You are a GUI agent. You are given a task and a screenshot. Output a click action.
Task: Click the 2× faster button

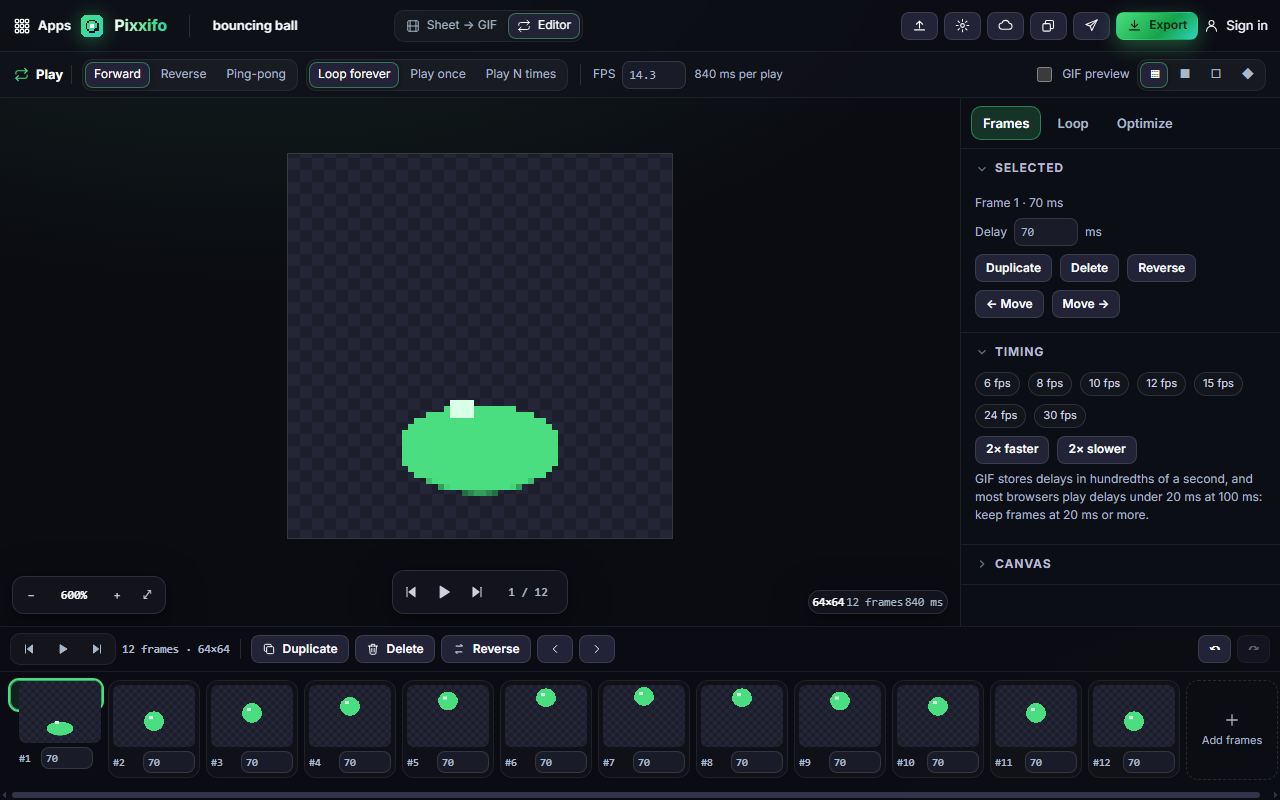1012,449
